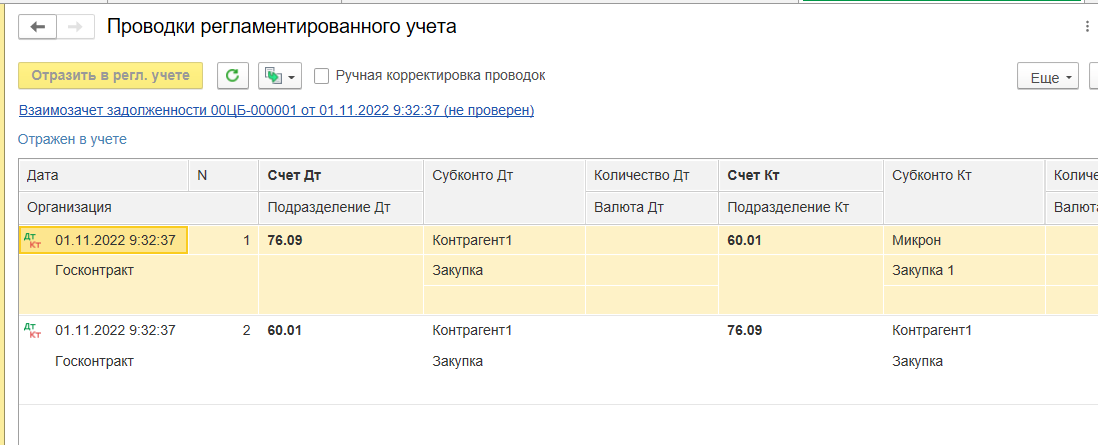Screen dimensions: 1098x445
Task: Enable Ручная корректировка проводок checkbox
Action: coord(321,76)
